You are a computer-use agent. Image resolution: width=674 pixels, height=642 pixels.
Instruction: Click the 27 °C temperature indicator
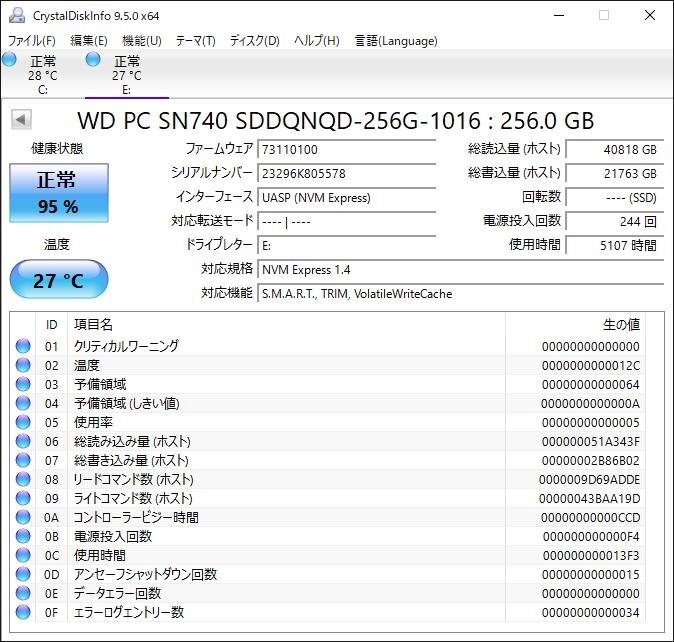58,280
